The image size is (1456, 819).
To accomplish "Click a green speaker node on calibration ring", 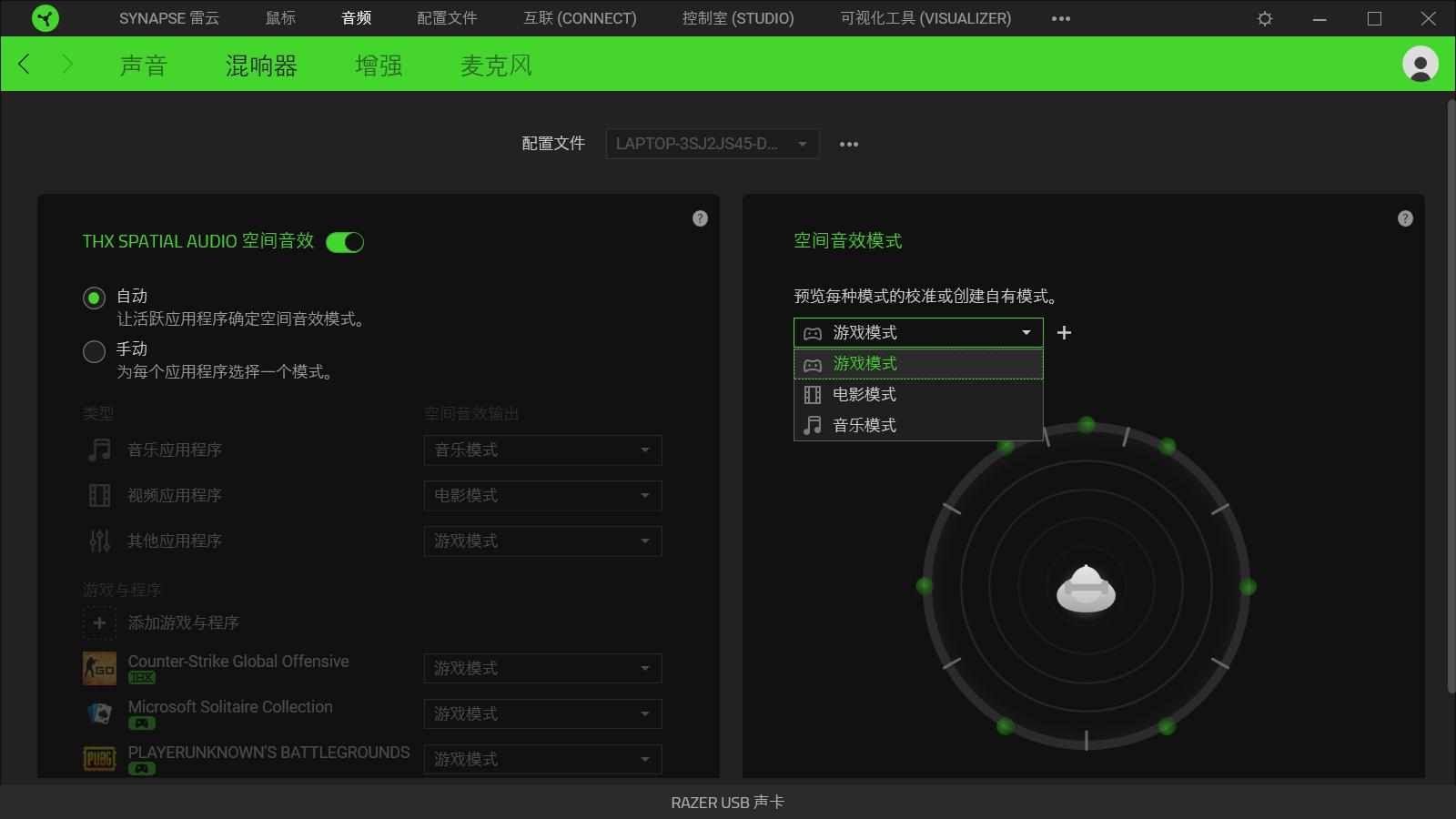I will [x=1085, y=422].
